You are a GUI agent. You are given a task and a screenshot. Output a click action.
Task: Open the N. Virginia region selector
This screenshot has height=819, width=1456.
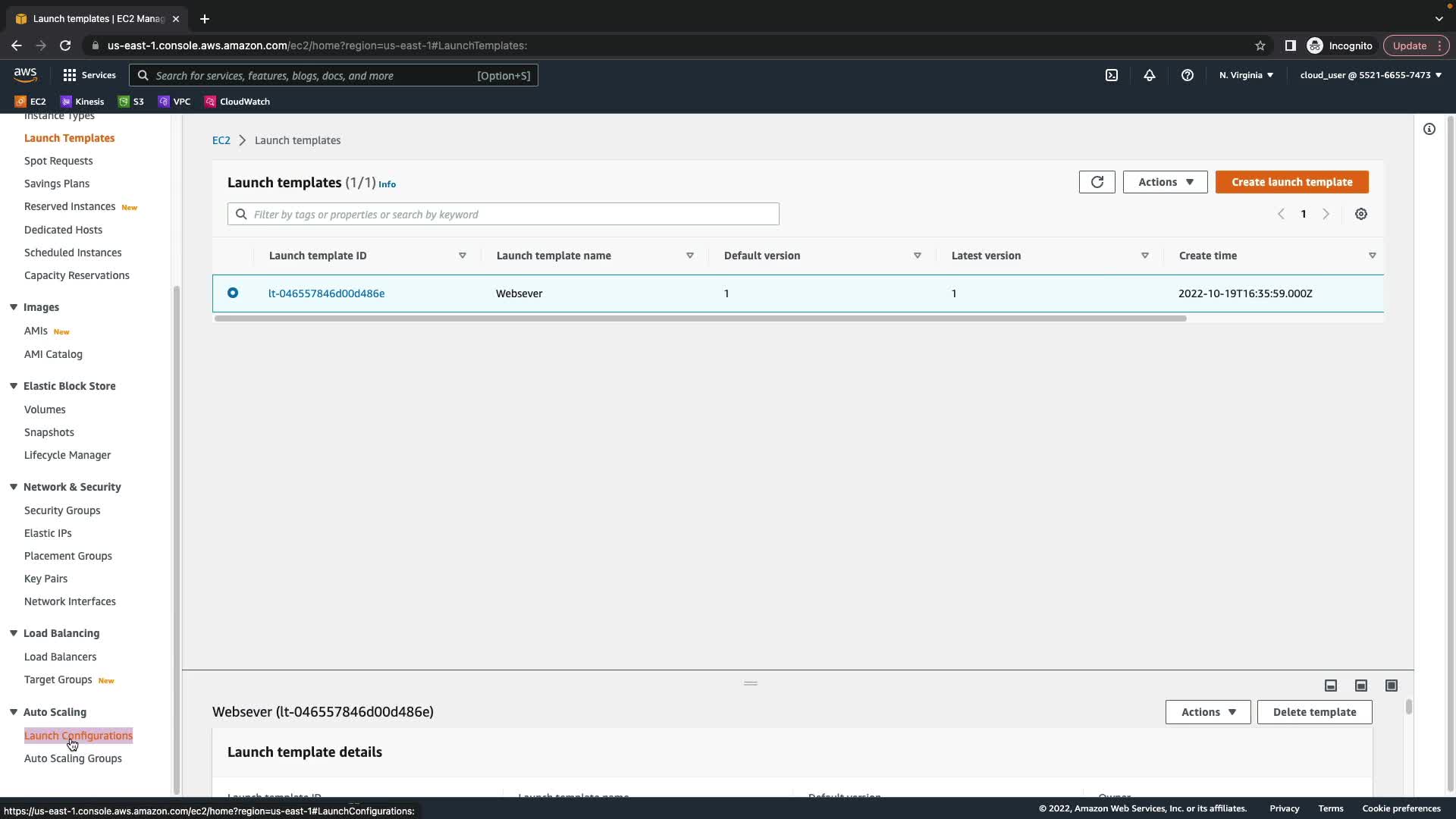point(1246,75)
